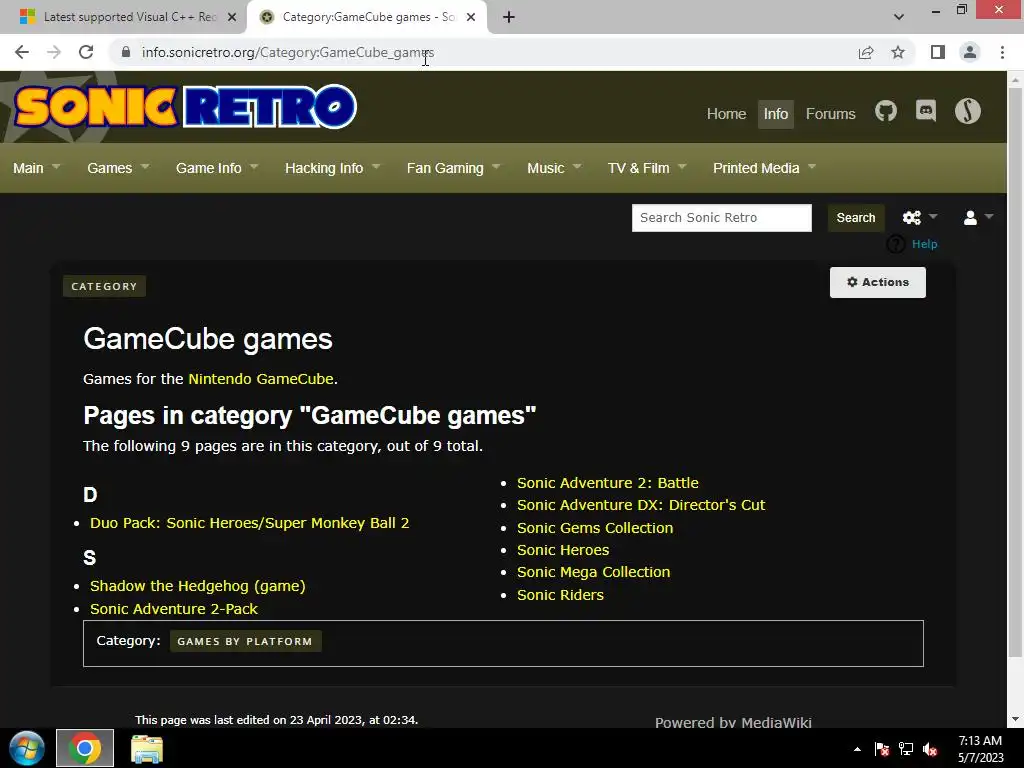Open Sonic Retro's Discord icon

pos(926,112)
